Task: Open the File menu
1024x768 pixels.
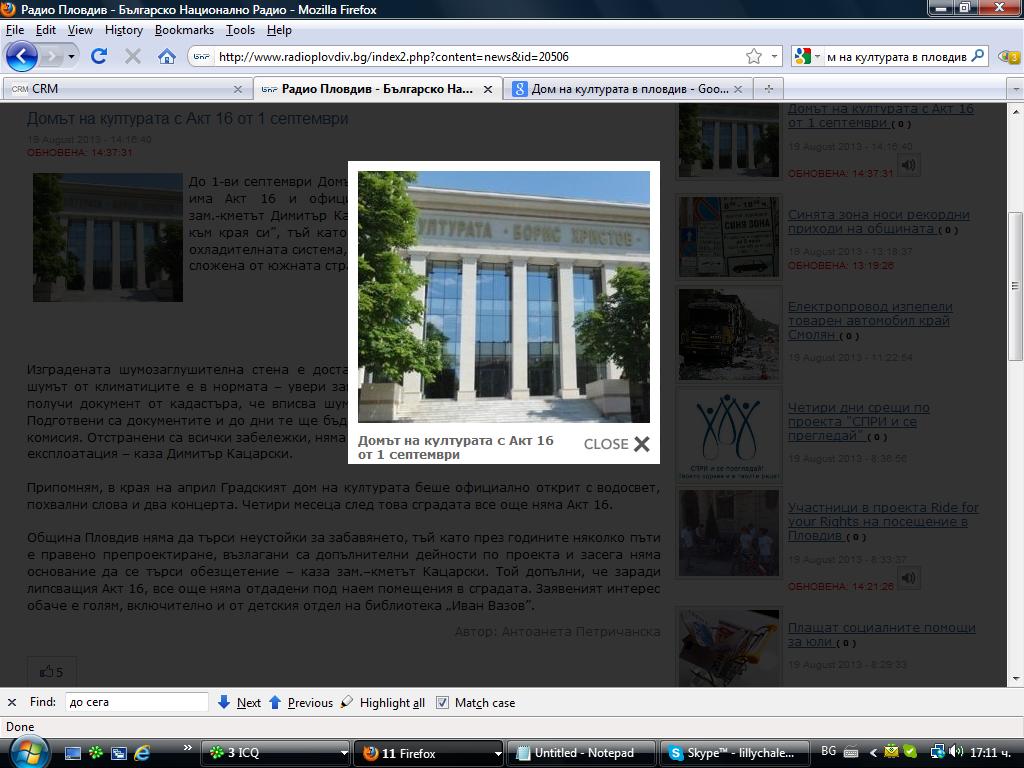Action: (x=15, y=30)
